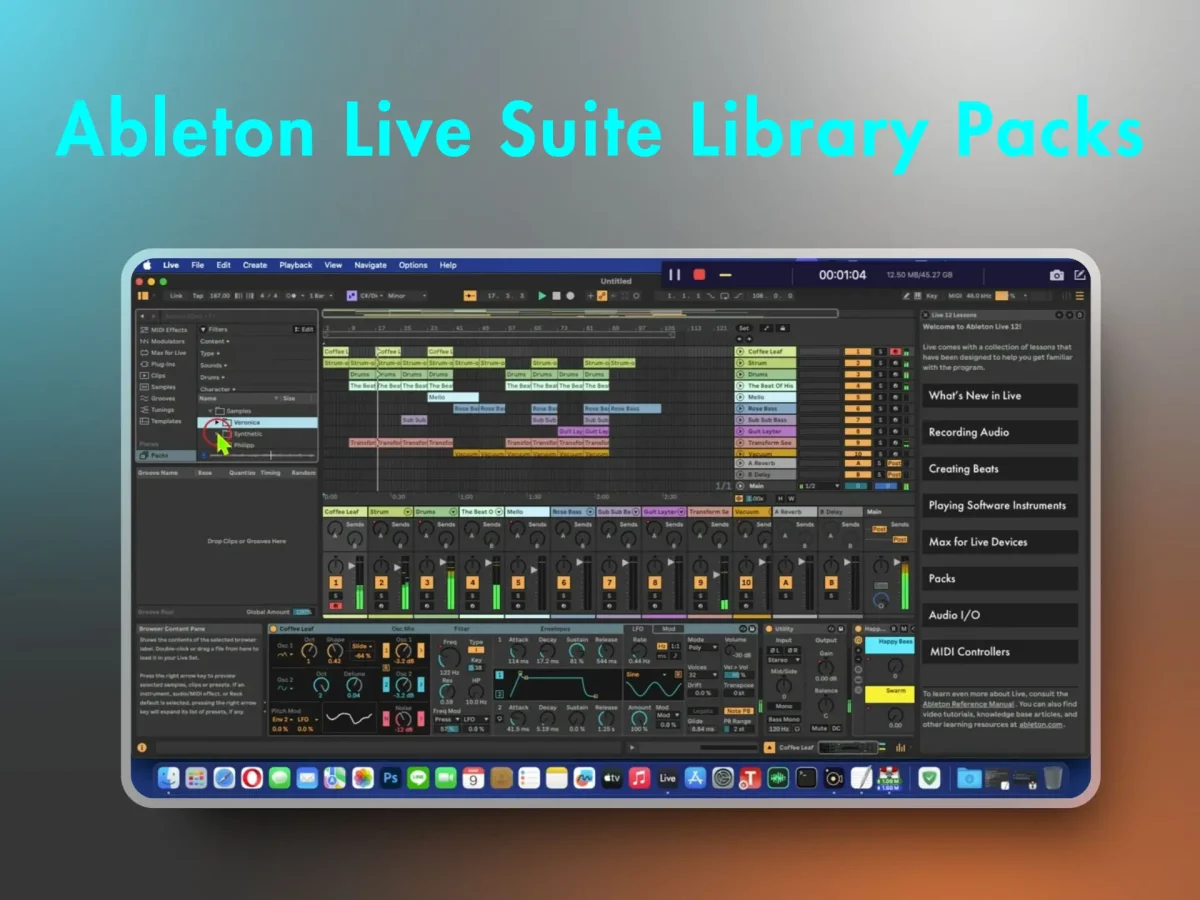Toggle mixer Track Activator A for A Reverb
This screenshot has width=1200, height=900.
(785, 583)
